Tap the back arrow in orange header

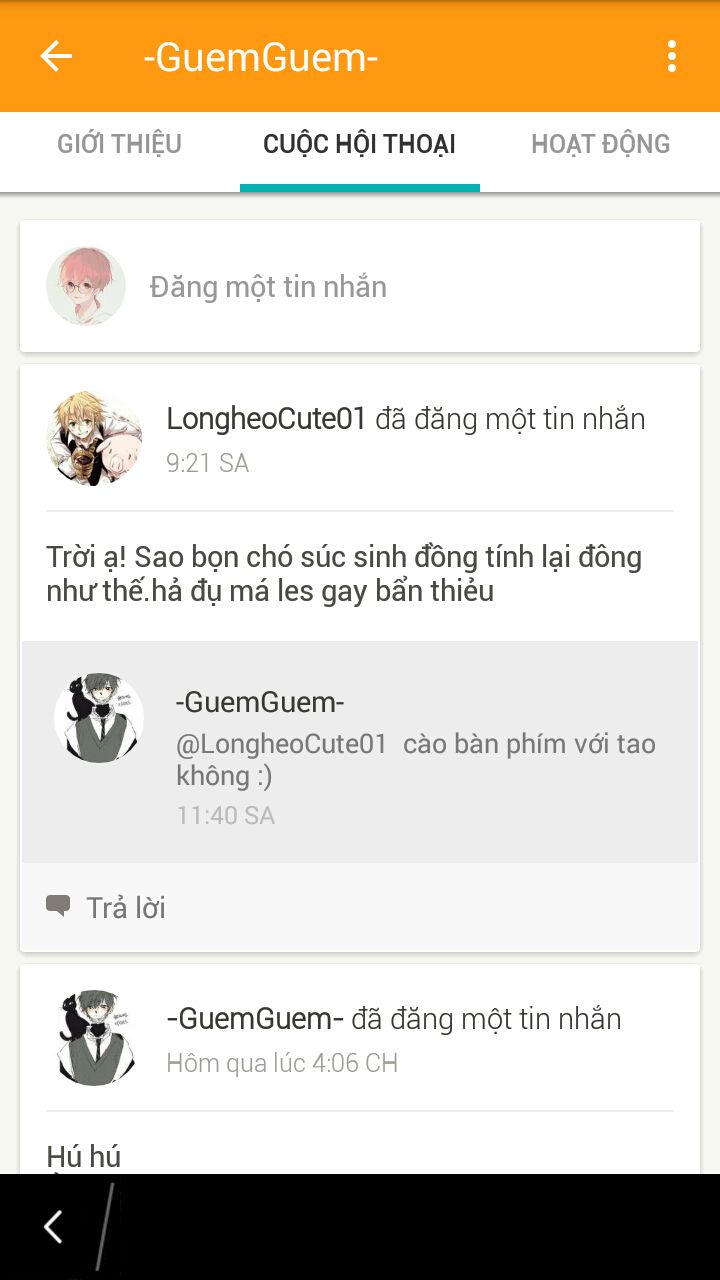56,56
